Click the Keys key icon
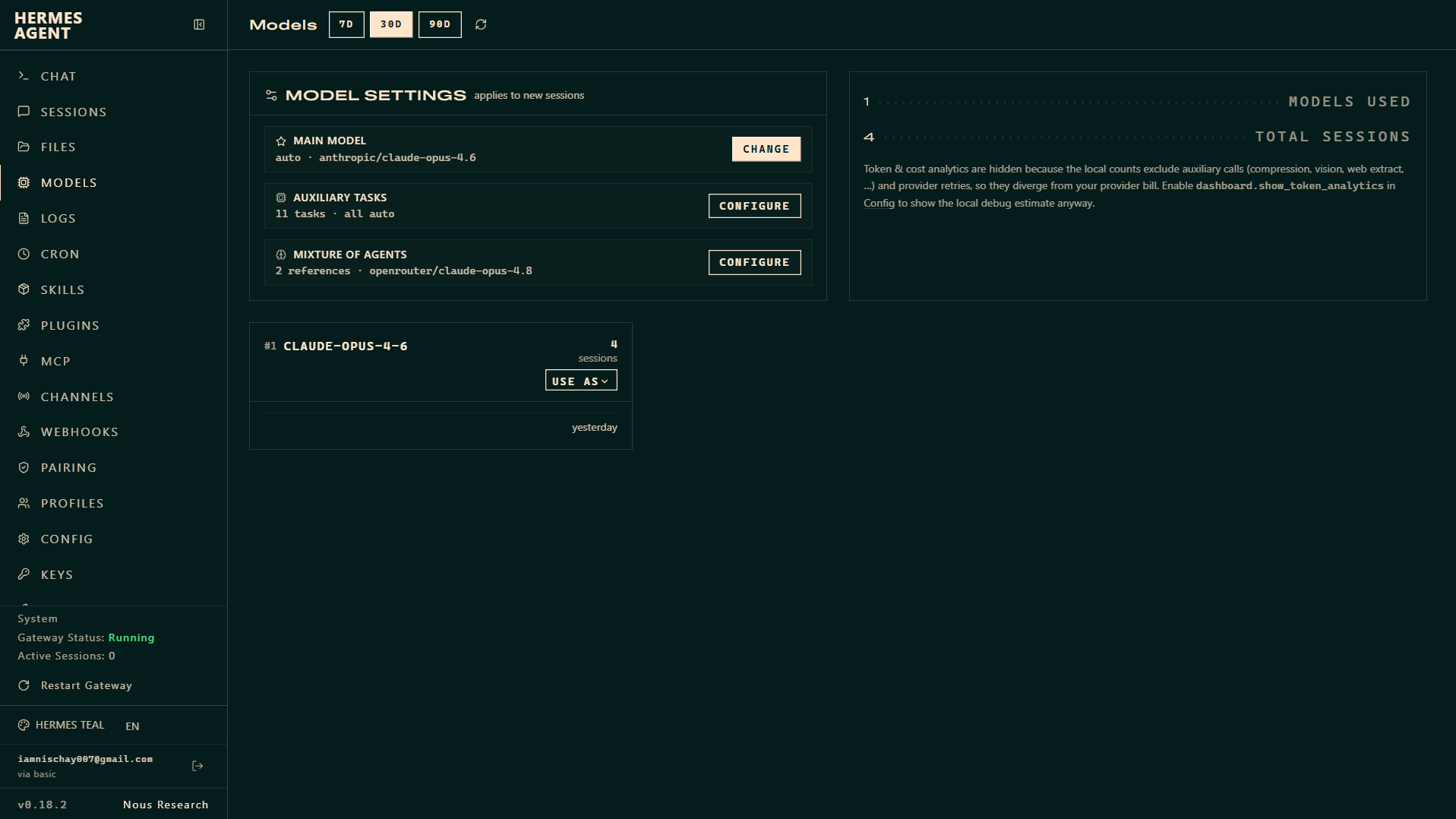Image resolution: width=1456 pixels, height=819 pixels. (24, 574)
